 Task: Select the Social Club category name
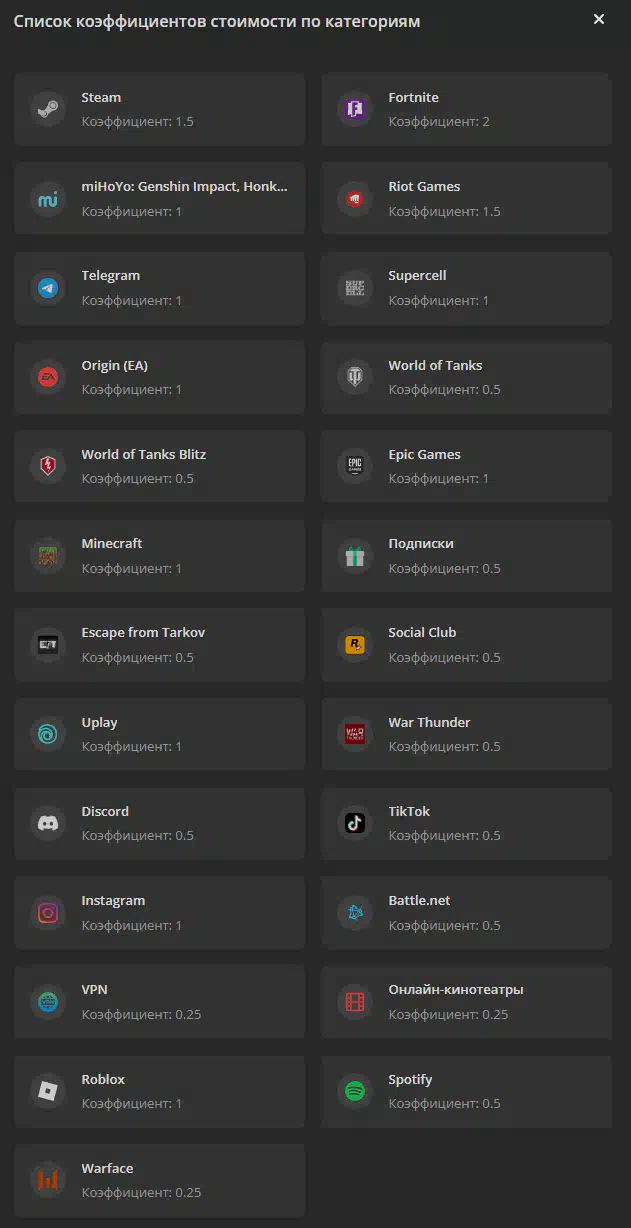422,633
